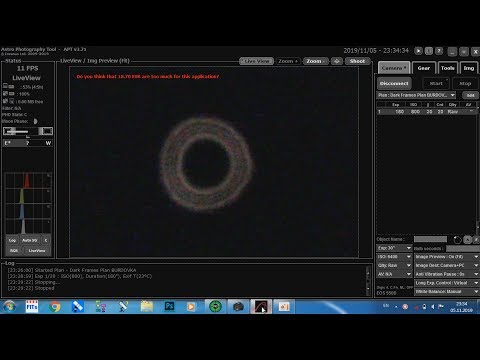This screenshot has height=360, width=480.
Task: Click the Log panel scrollbar
Action: (368, 280)
